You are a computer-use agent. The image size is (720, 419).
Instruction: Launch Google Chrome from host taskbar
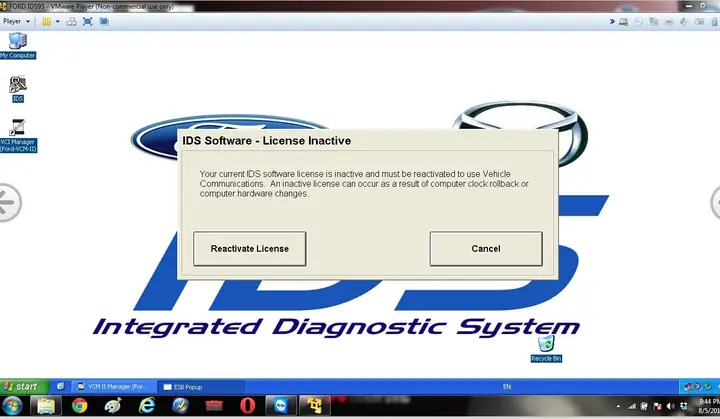pos(79,406)
